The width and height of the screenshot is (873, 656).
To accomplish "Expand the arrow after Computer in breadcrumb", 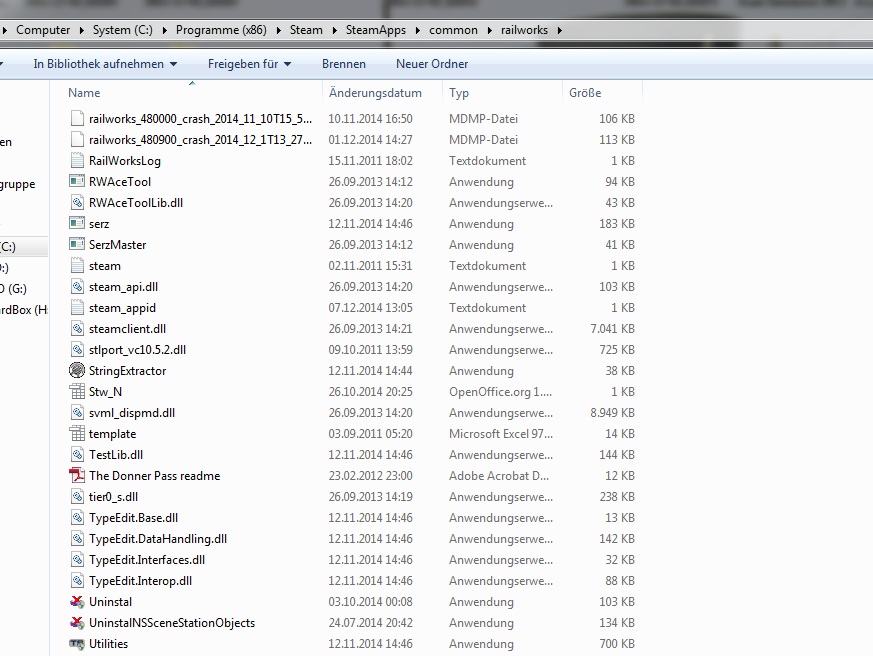I will coord(82,30).
